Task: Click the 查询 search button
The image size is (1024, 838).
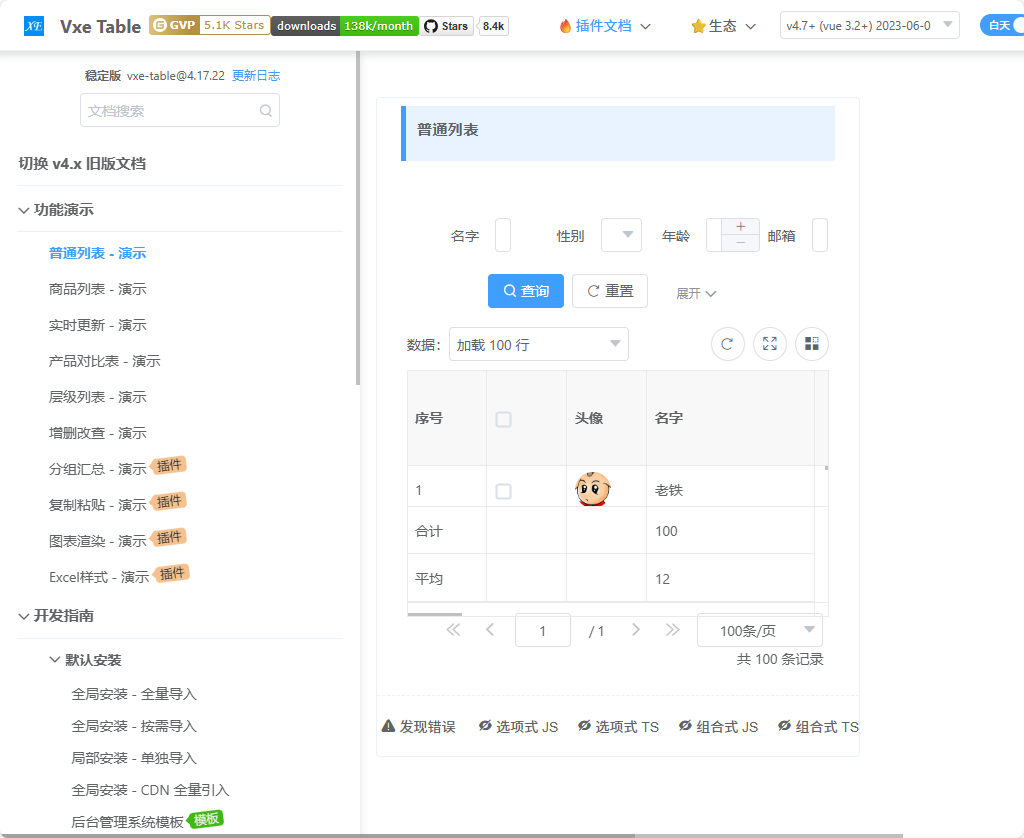Action: [526, 291]
